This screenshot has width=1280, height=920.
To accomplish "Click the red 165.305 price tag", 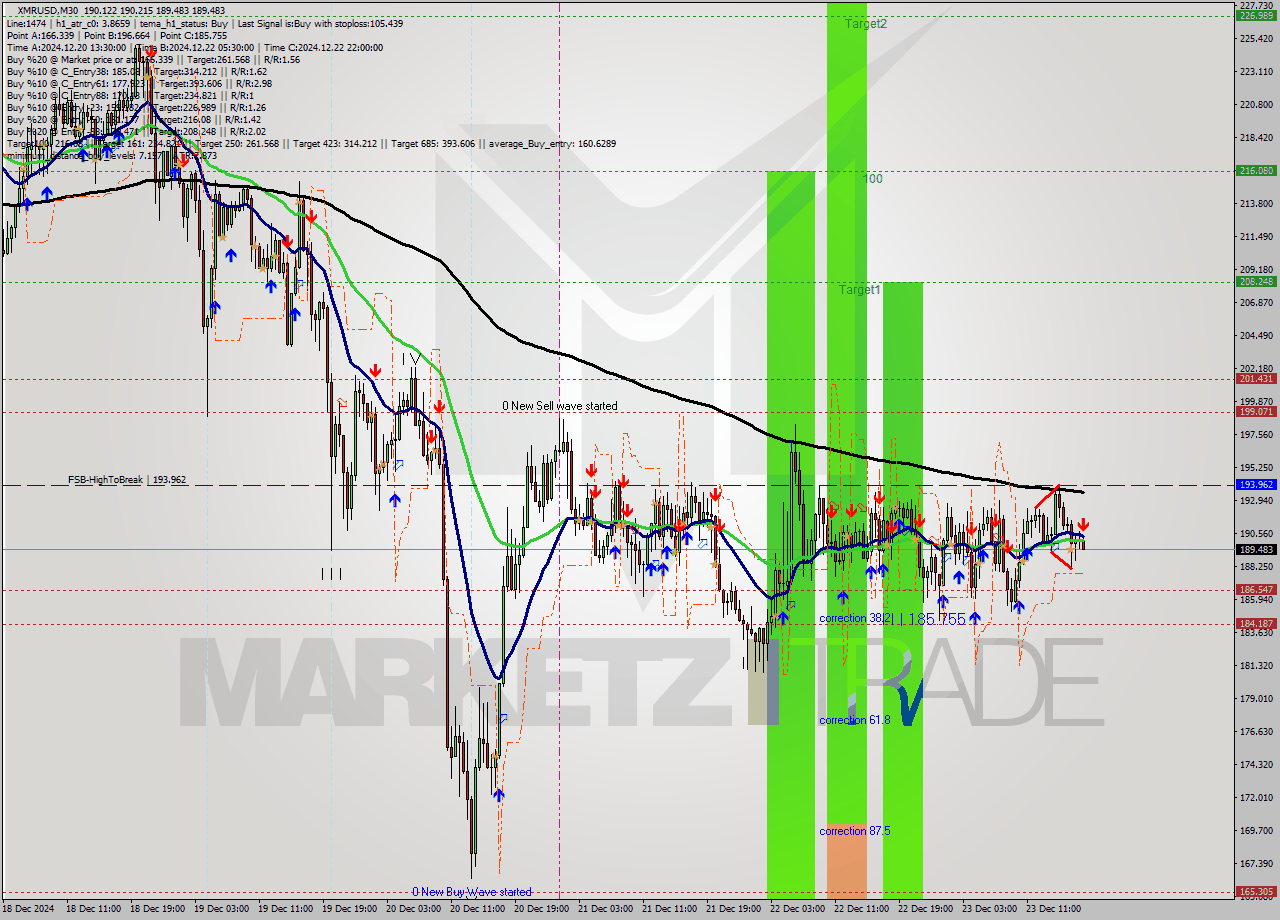I will click(1256, 891).
